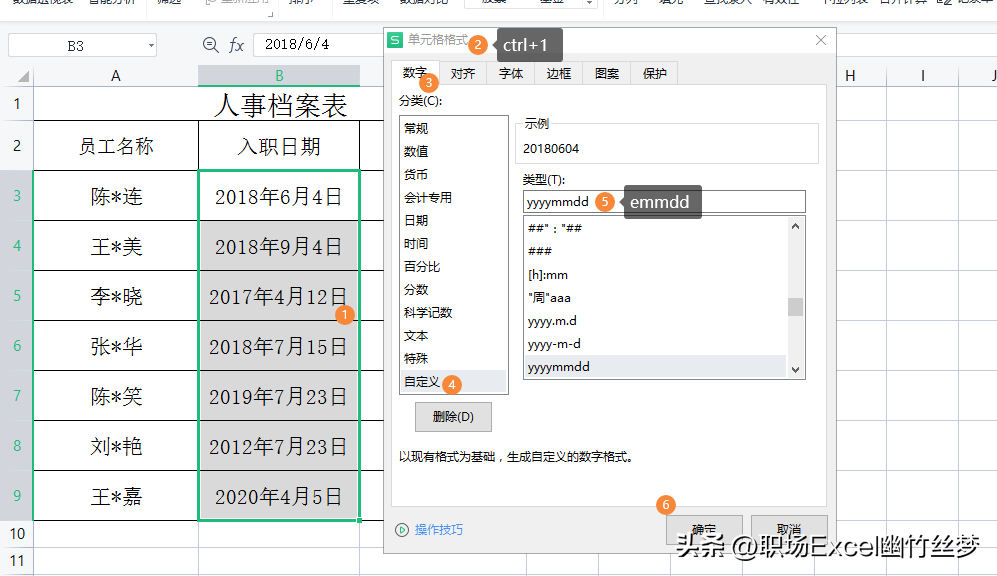Switch to the 字体 tab
This screenshot has width=997, height=576.
[511, 73]
